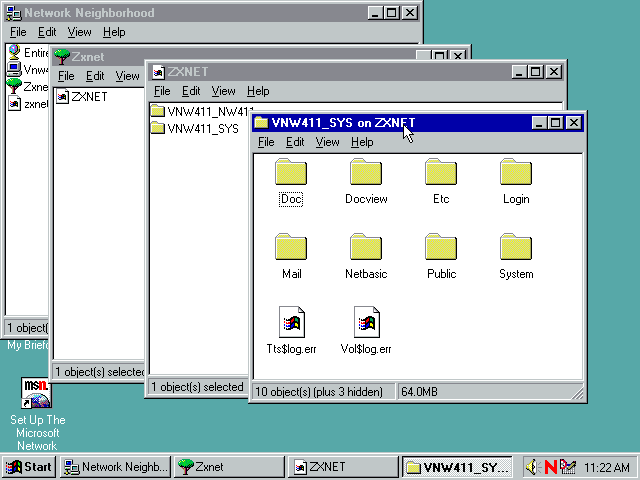This screenshot has height=480, width=640.
Task: Minimize the ZXNET window
Action: (519, 72)
